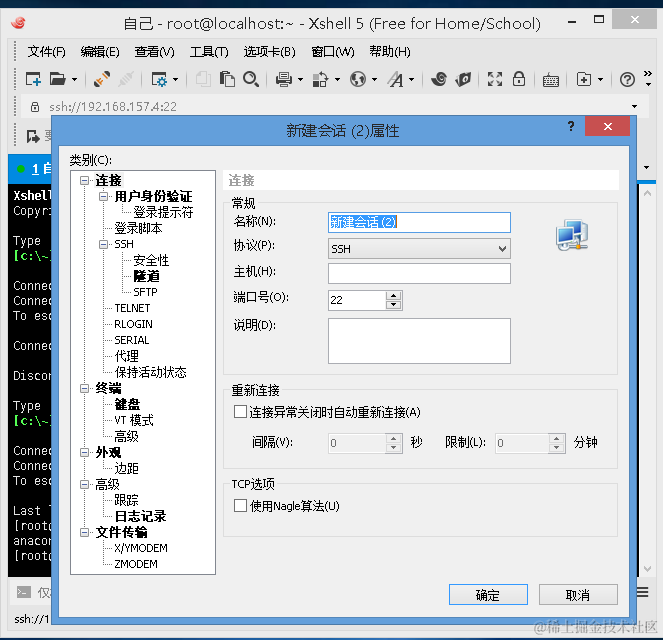Viewport: 663px width, 640px height.
Task: Collapse the 连接 tree node
Action: (x=85, y=181)
